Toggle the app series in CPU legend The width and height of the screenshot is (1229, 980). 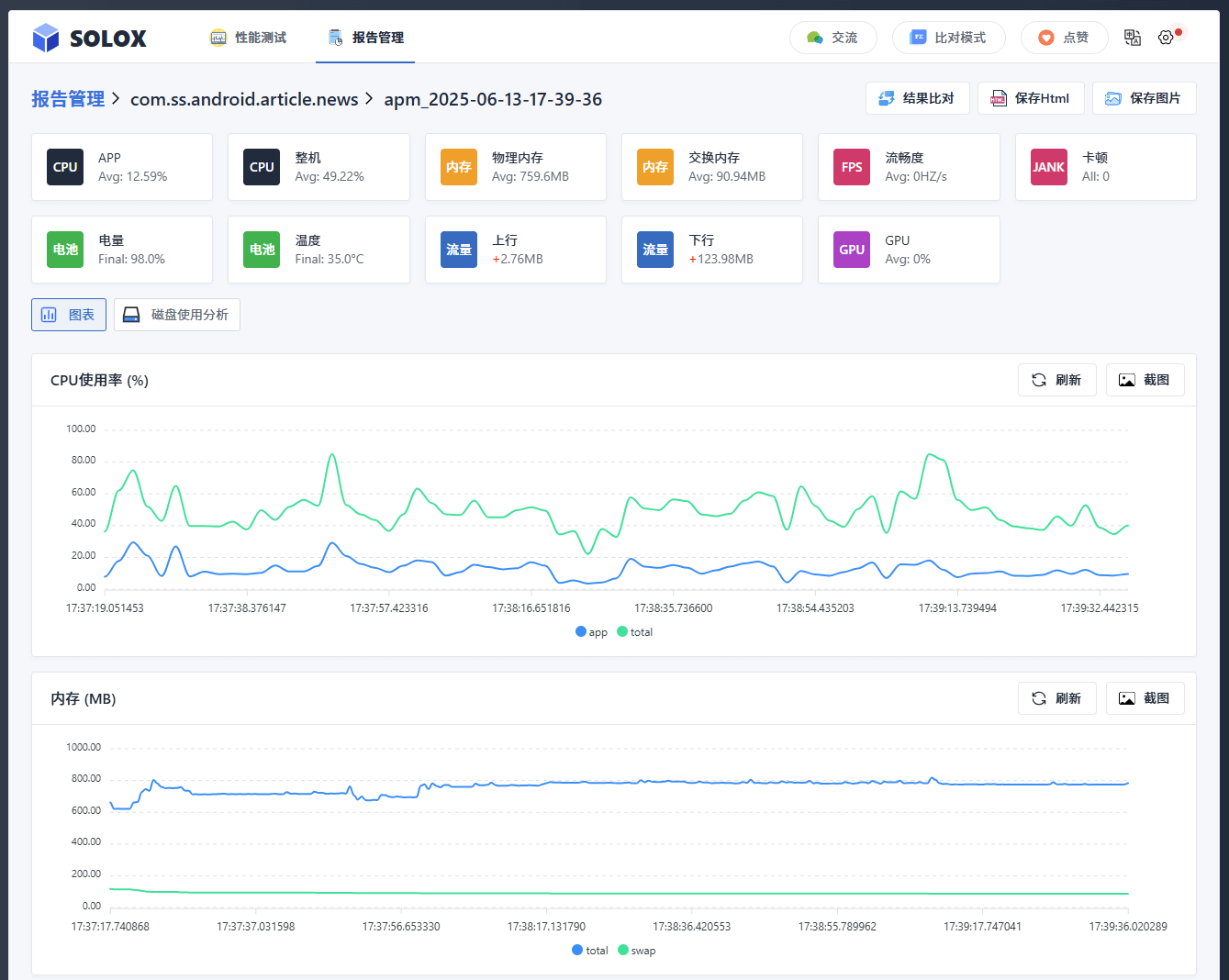[x=592, y=632]
